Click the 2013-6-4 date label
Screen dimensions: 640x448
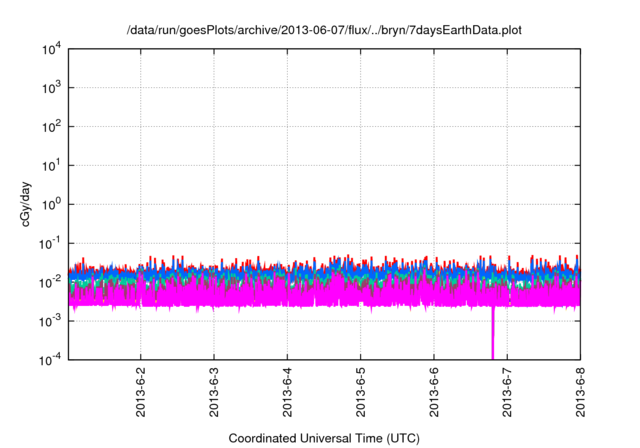tap(287, 392)
